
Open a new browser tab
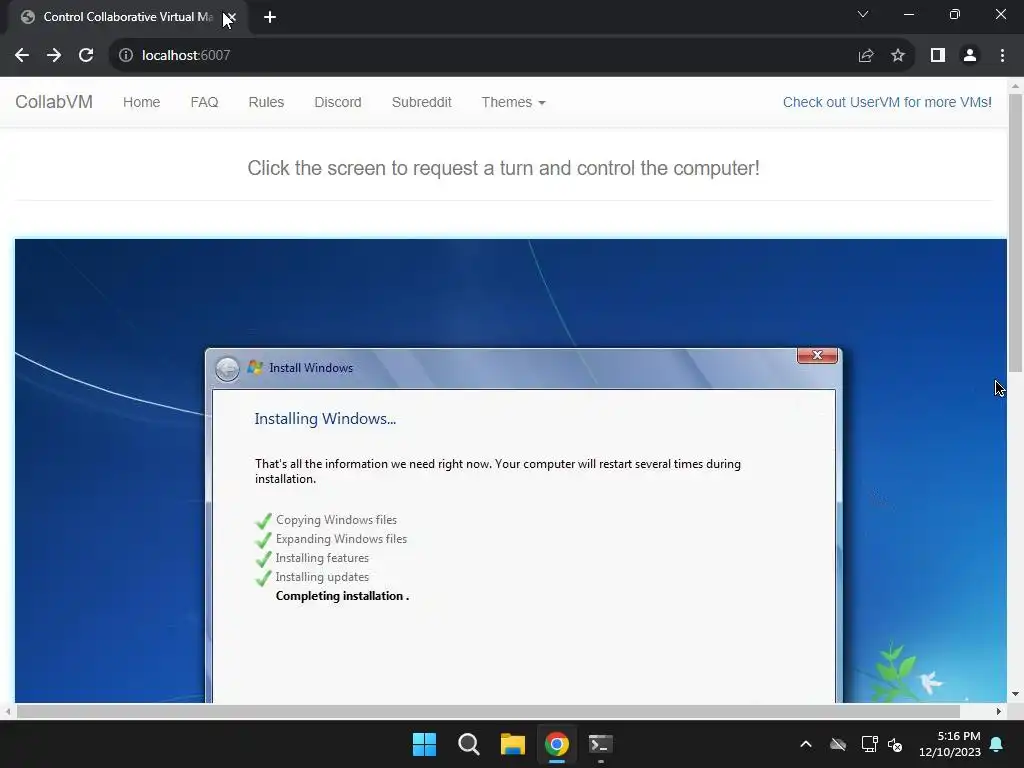click(270, 17)
